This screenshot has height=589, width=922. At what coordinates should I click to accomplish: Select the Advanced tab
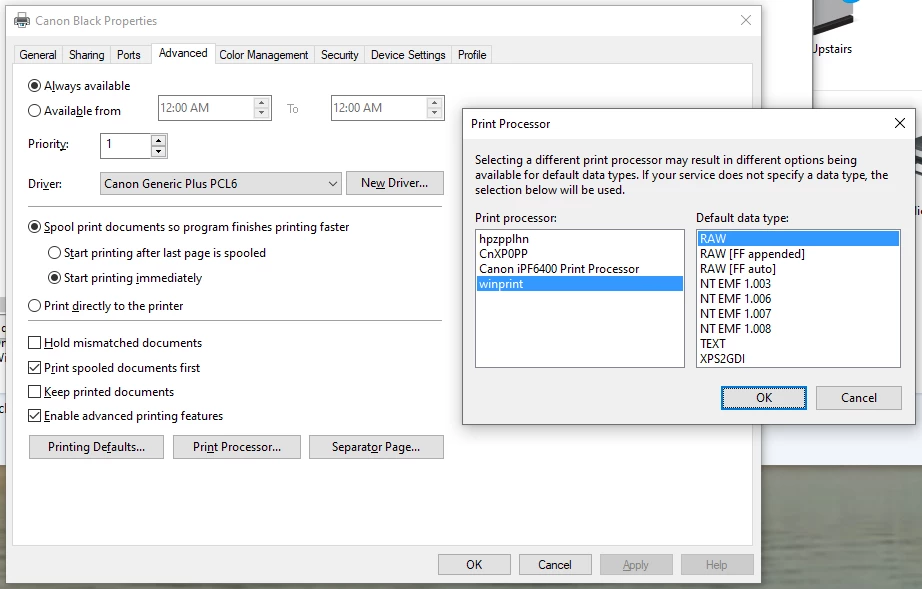(x=183, y=53)
